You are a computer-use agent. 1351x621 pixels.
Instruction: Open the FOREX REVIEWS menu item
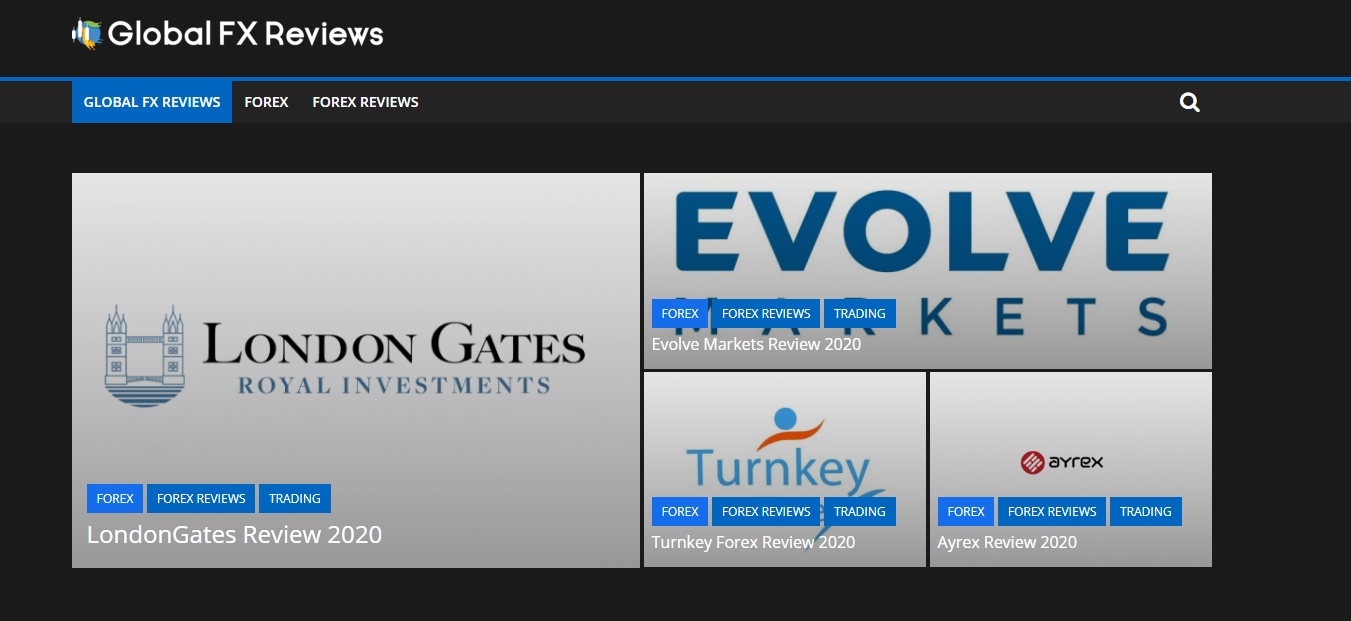365,102
